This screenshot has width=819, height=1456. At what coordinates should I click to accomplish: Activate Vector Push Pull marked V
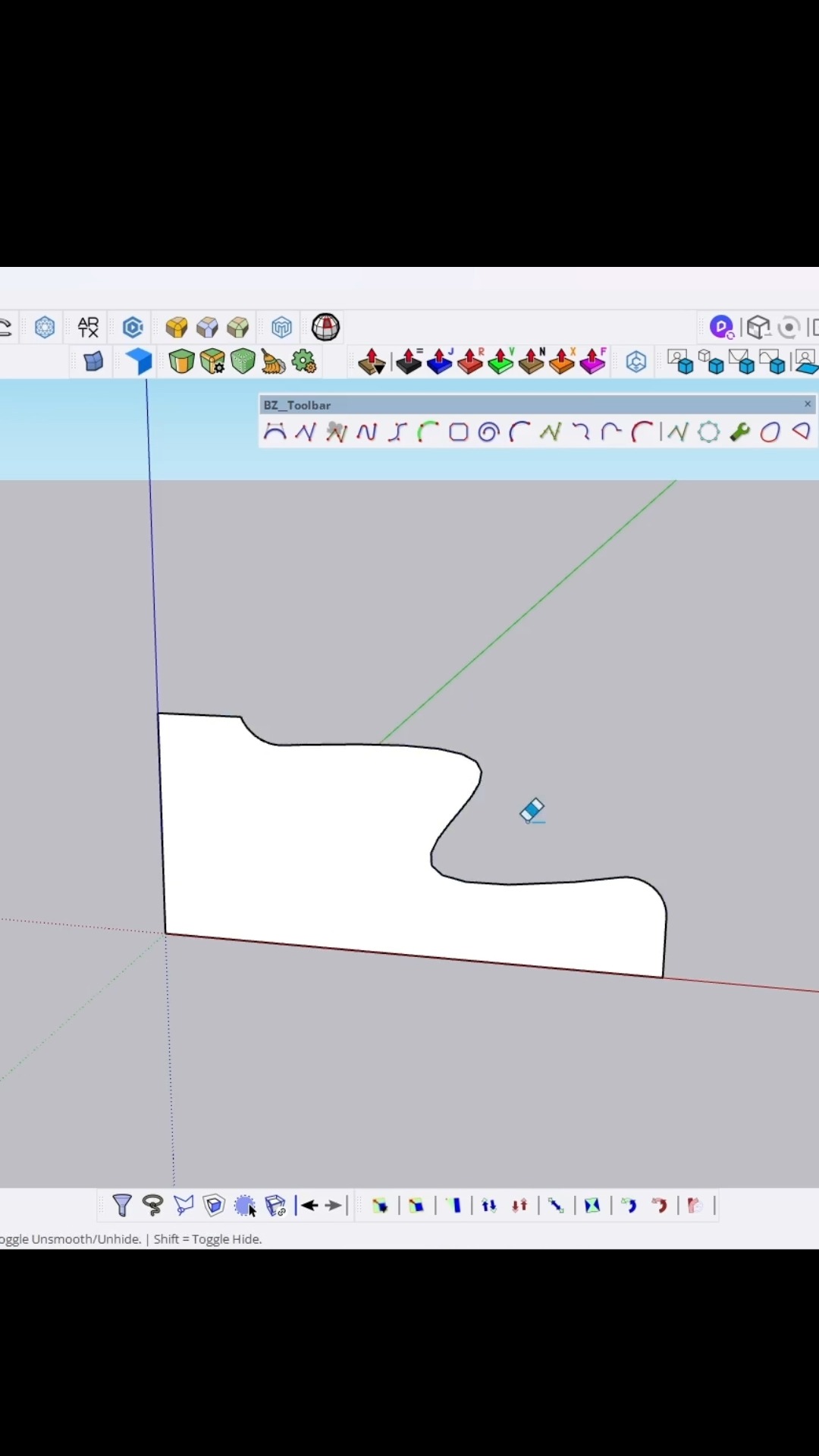(500, 362)
